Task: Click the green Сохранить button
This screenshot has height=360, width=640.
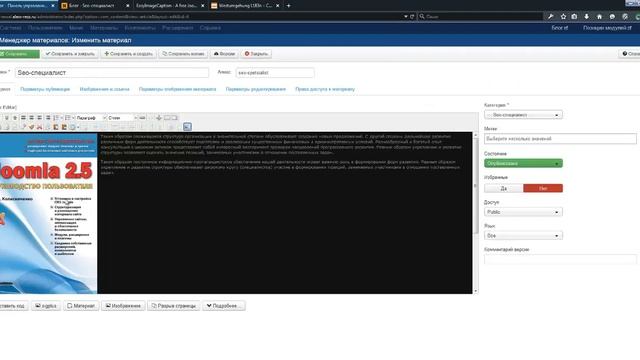Action: point(19,54)
